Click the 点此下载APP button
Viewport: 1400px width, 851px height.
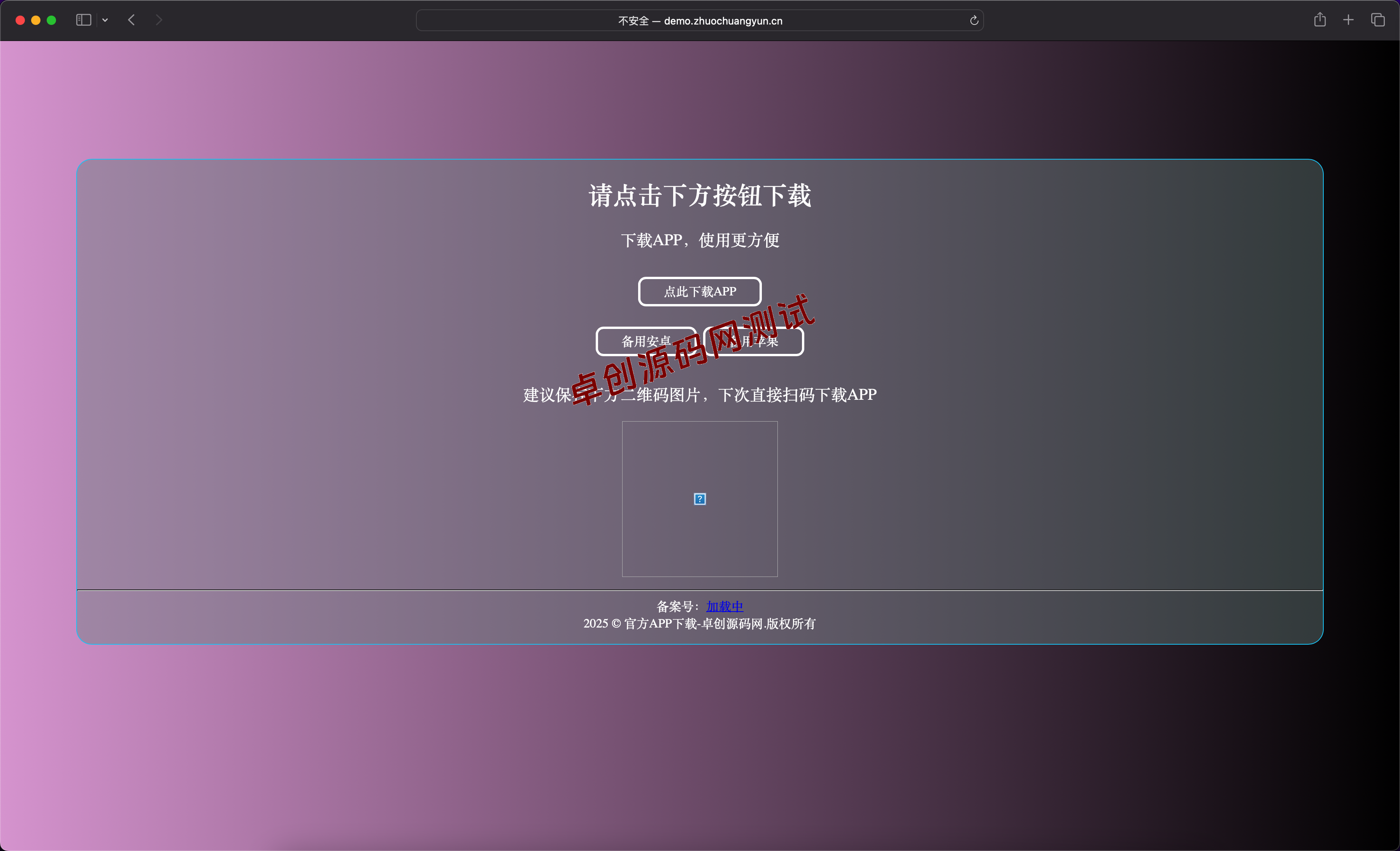(x=700, y=292)
